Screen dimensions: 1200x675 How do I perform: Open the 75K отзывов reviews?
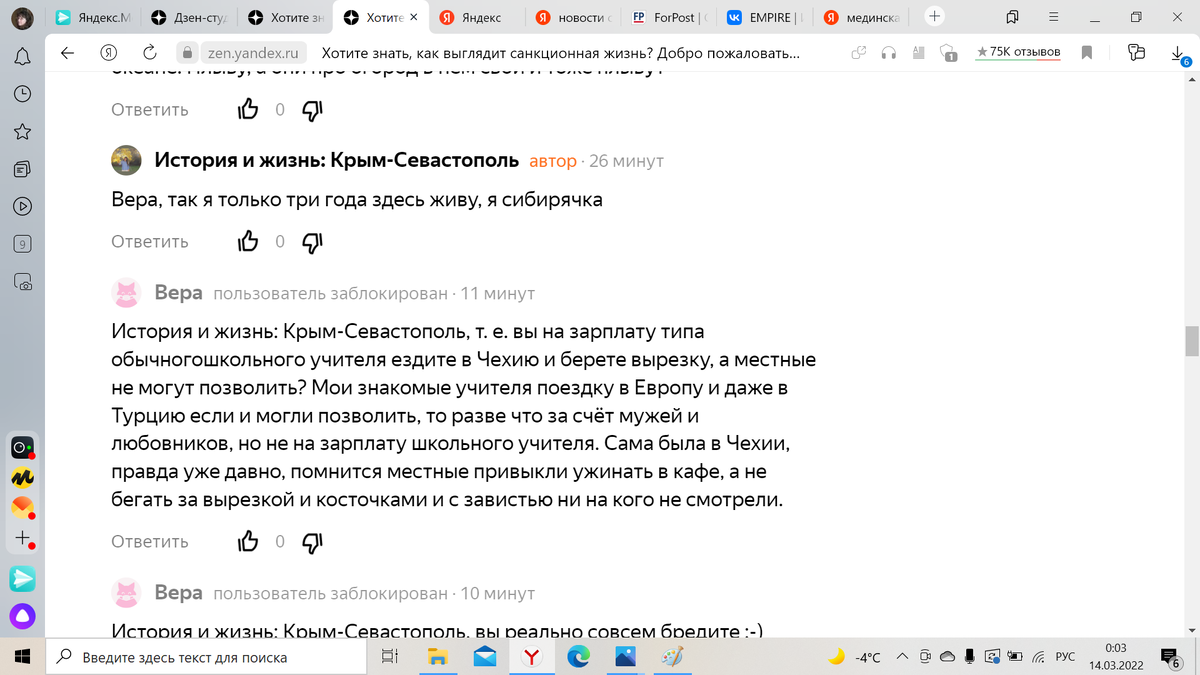[1017, 51]
